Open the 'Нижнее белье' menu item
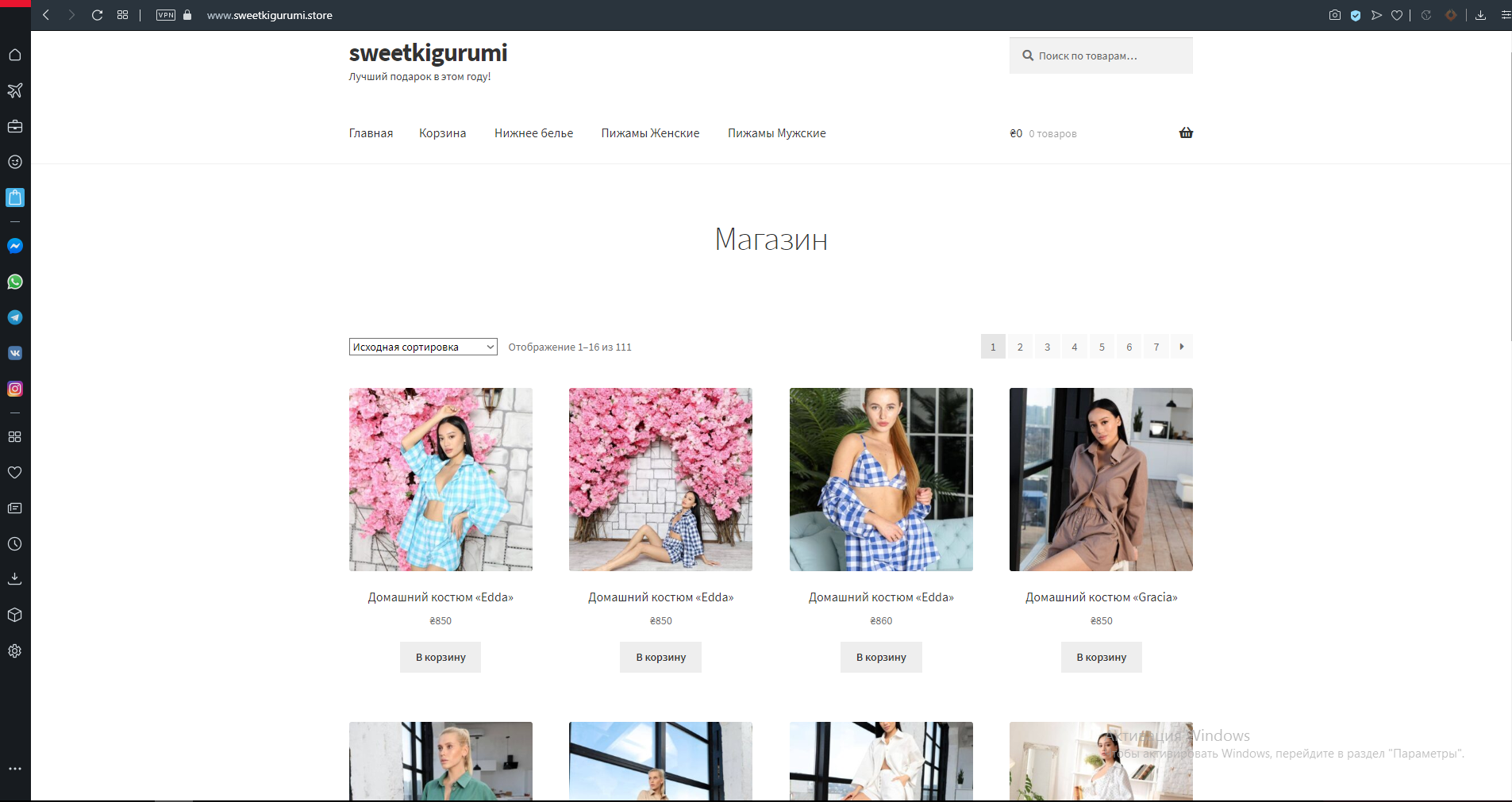Image resolution: width=1512 pixels, height=802 pixels. pos(533,133)
